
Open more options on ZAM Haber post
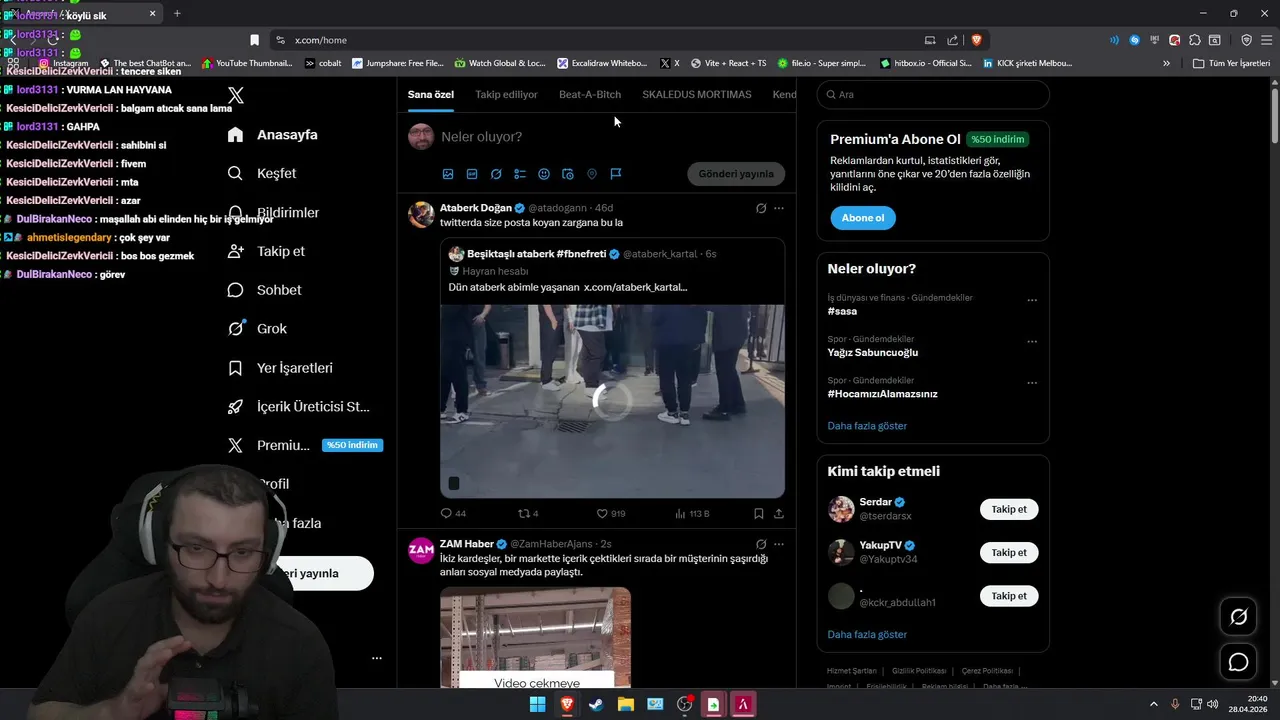(x=779, y=545)
